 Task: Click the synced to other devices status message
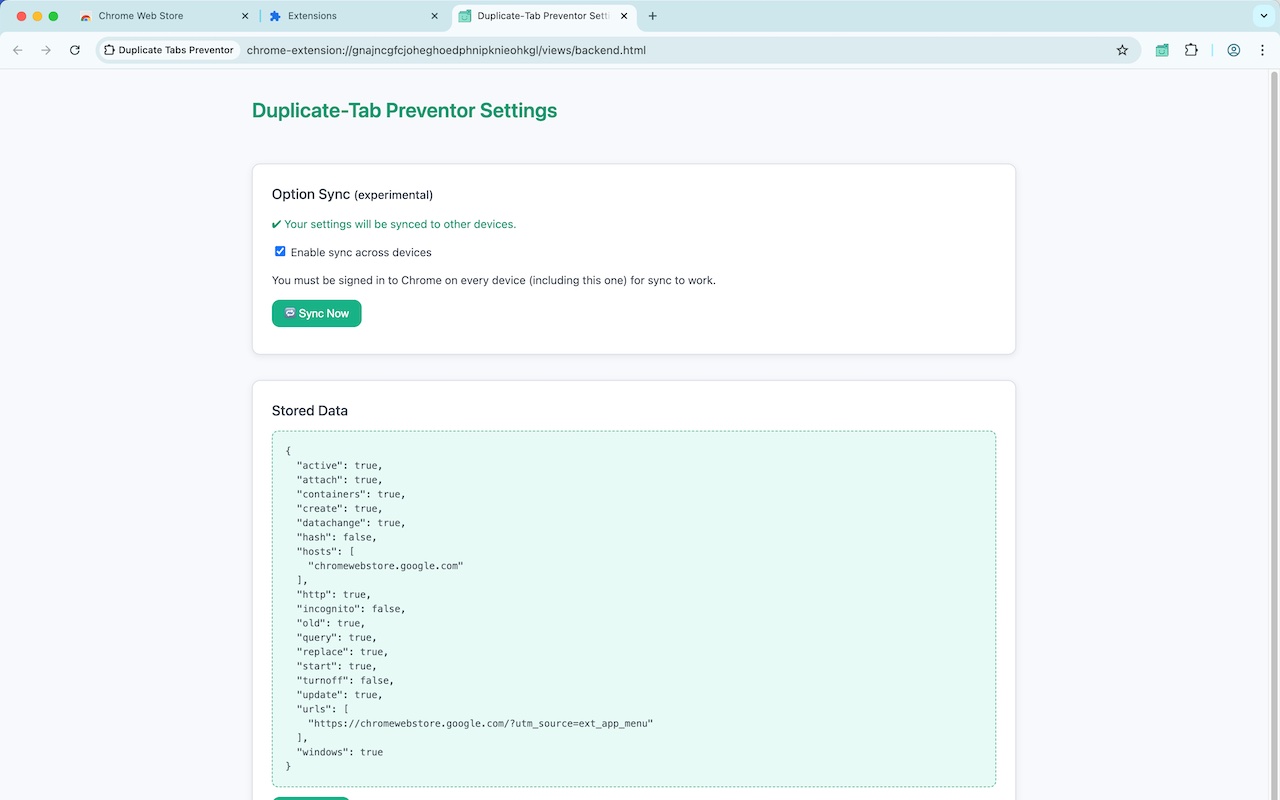[x=394, y=224]
